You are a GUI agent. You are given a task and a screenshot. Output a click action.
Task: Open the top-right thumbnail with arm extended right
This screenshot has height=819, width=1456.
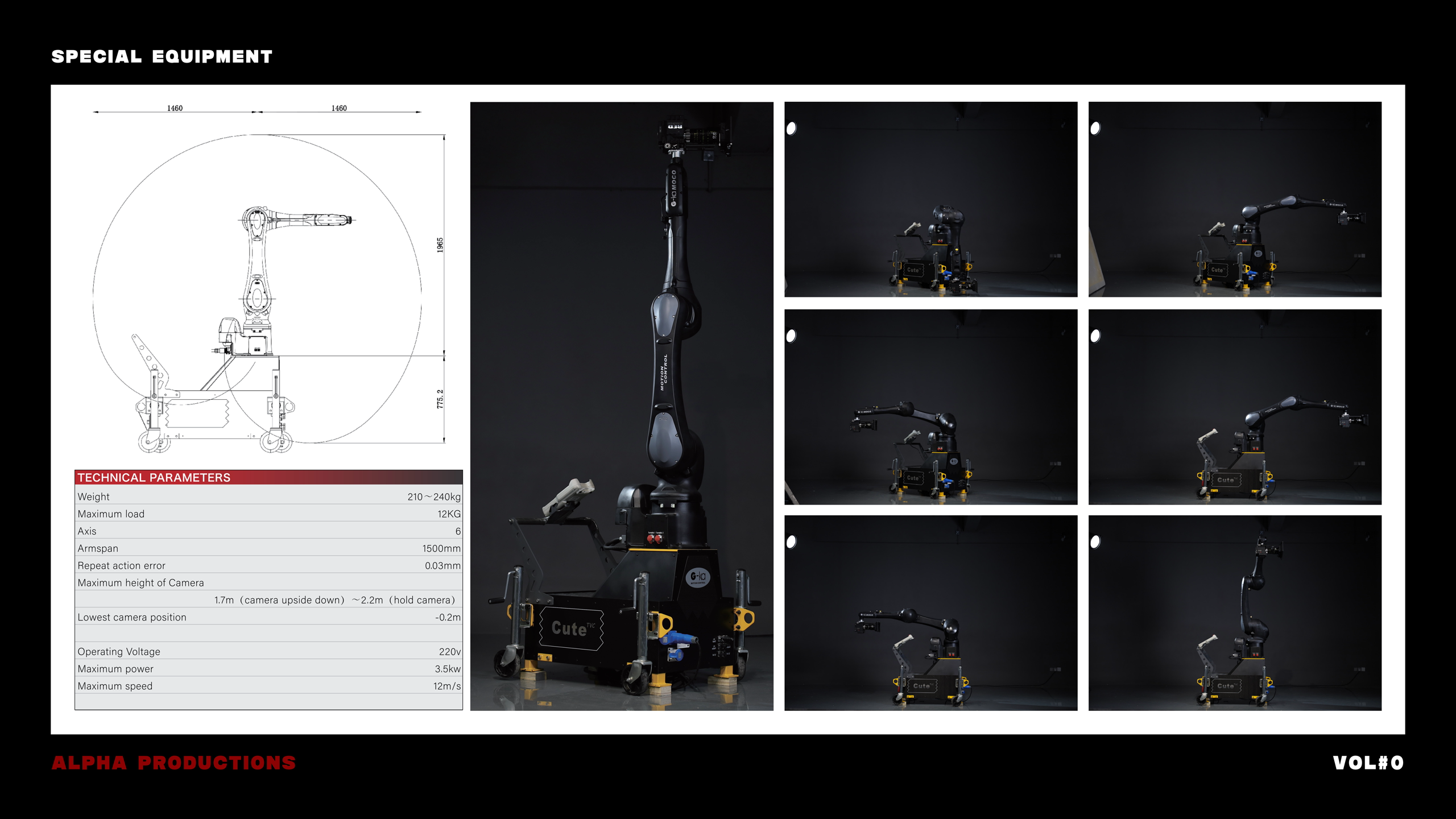click(x=1234, y=199)
